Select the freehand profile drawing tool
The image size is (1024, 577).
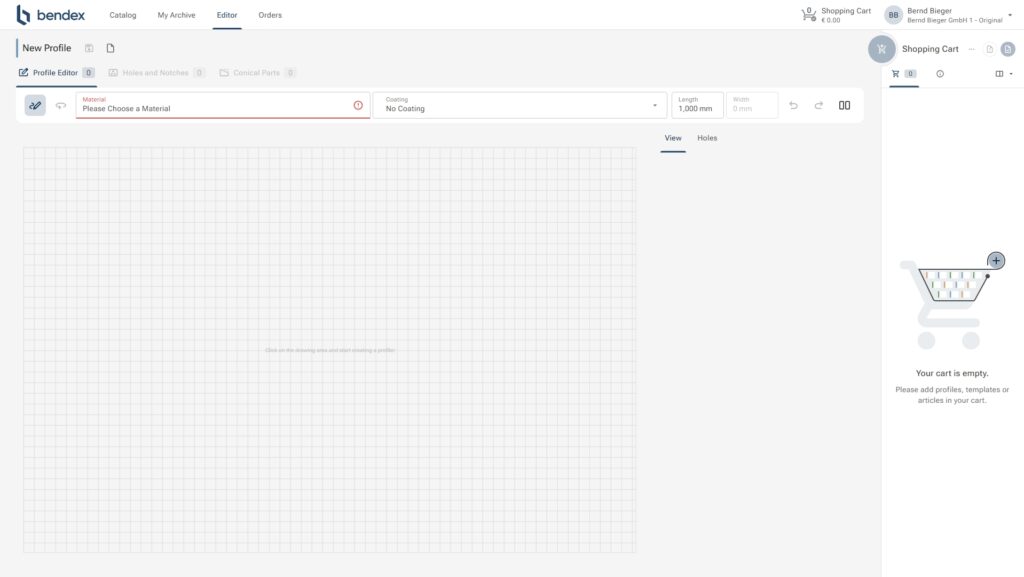(x=35, y=105)
